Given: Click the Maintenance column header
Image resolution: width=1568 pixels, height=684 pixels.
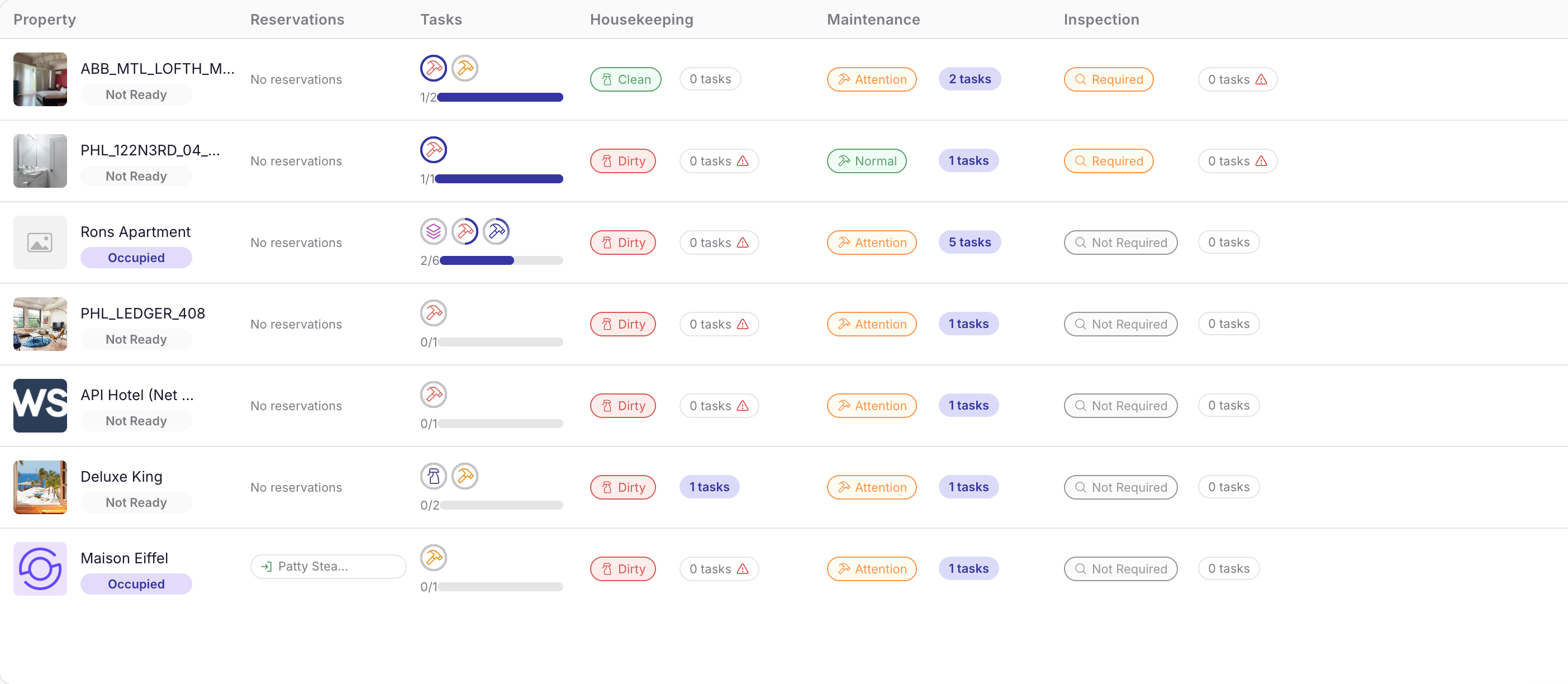Looking at the screenshot, I should pyautogui.click(x=873, y=20).
